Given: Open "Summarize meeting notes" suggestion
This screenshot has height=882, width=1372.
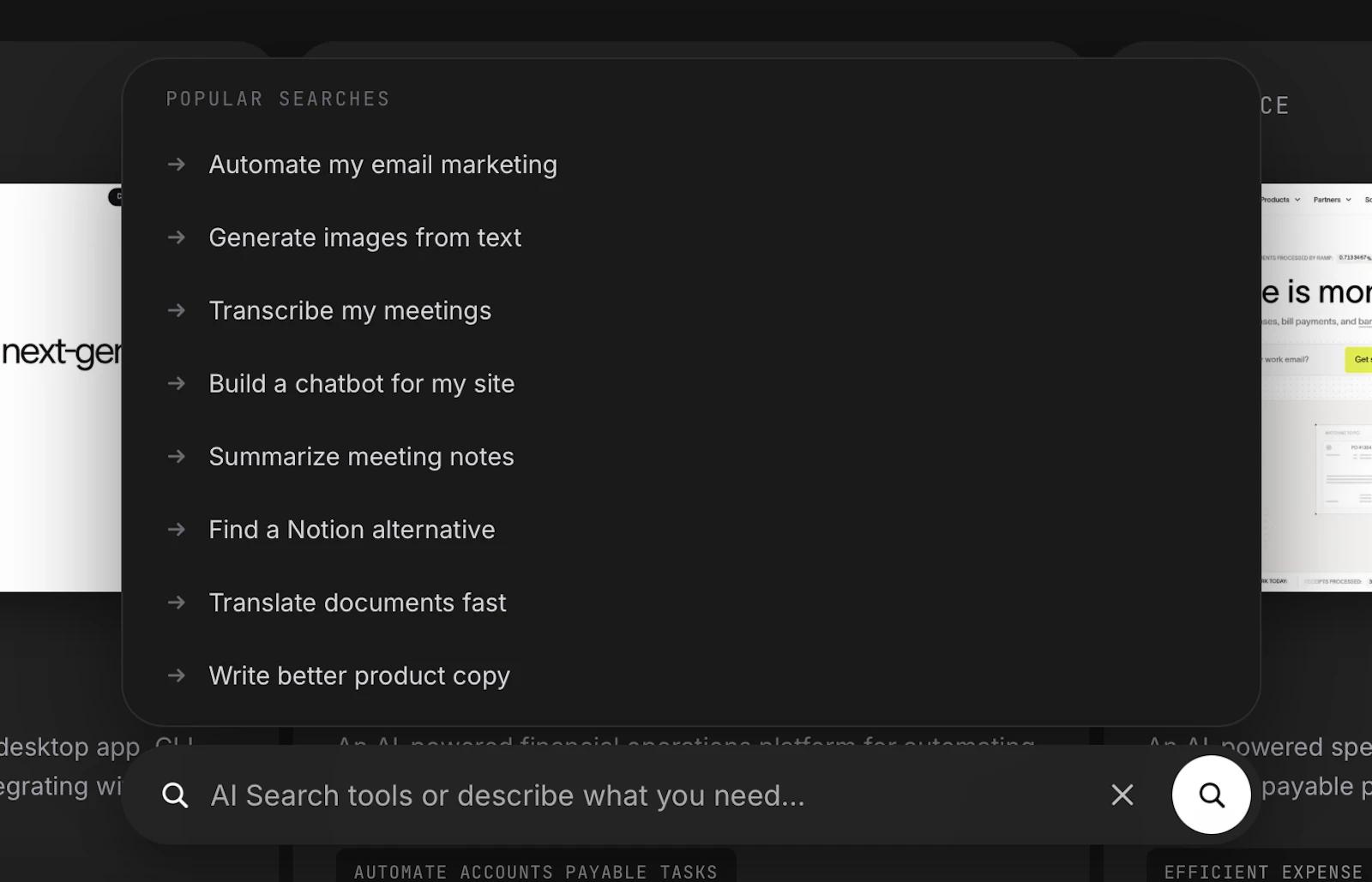Looking at the screenshot, I should (x=362, y=457).
